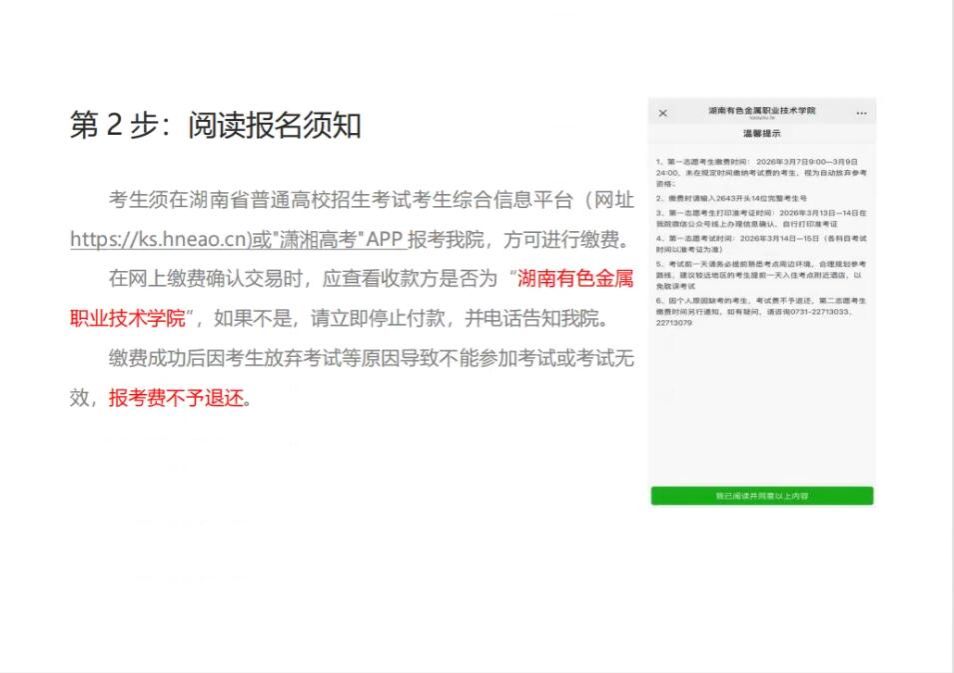Click the paragraph line starting 考生须在湖南省普通高校
954x673 pixels.
(x=370, y=200)
